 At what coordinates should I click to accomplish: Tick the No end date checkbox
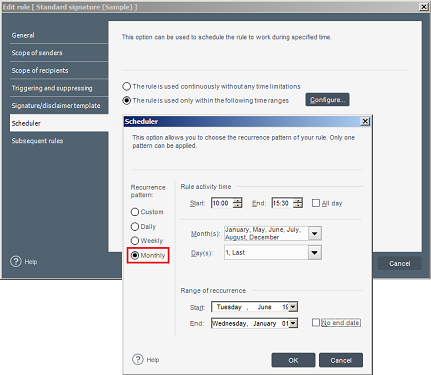[316, 322]
